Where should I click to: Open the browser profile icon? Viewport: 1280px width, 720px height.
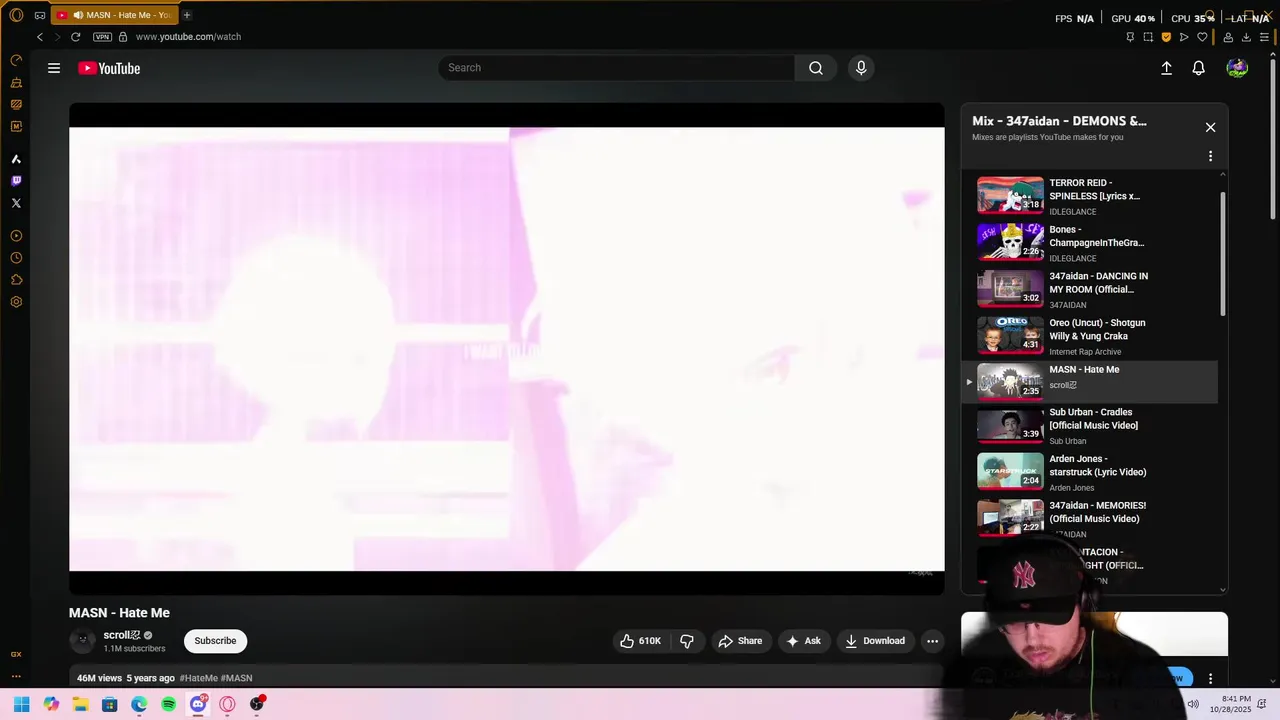(x=1228, y=37)
